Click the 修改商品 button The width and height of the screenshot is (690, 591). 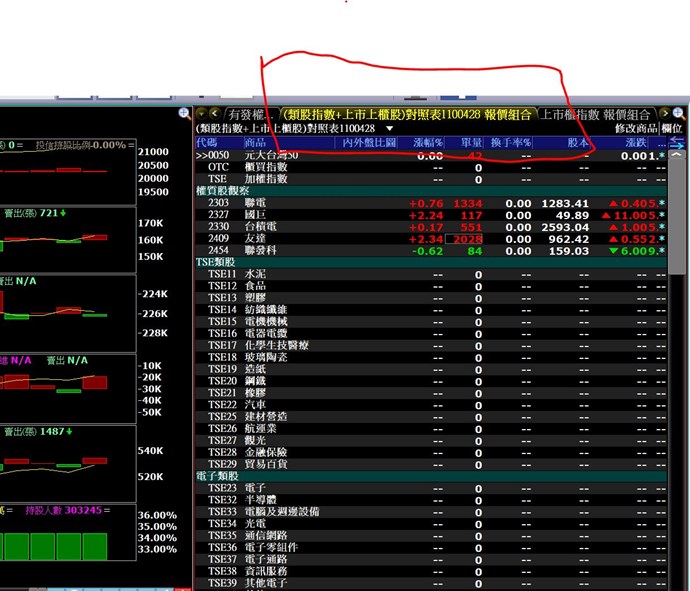(636, 129)
